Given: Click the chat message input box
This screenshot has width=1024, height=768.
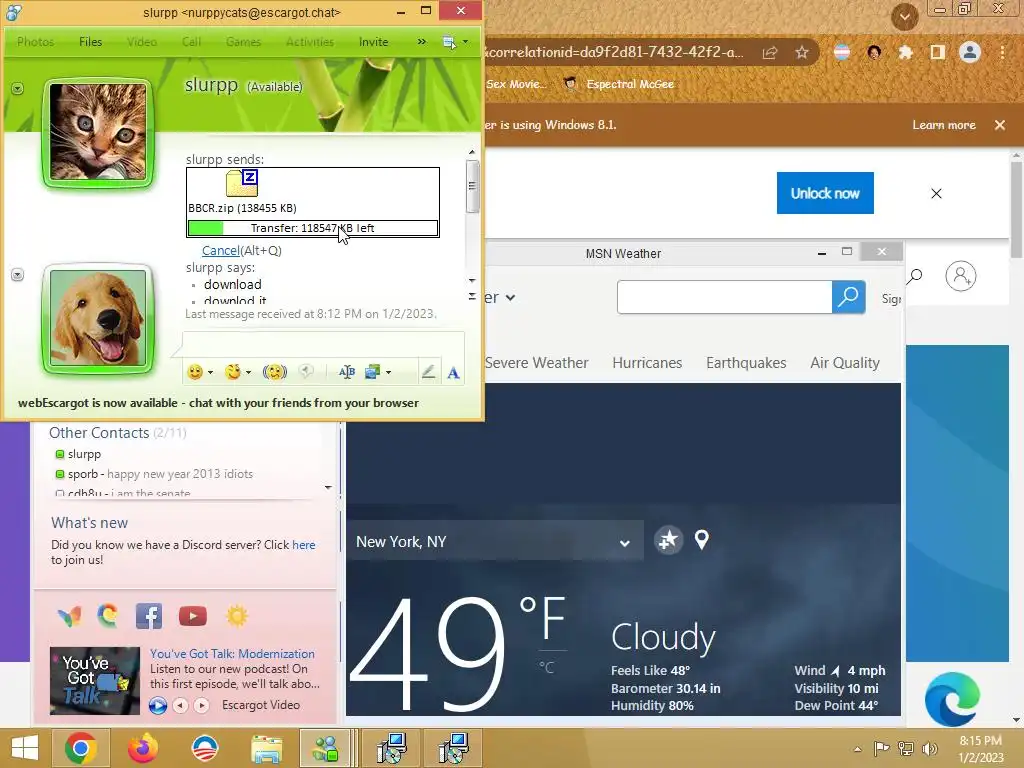Looking at the screenshot, I should [323, 344].
